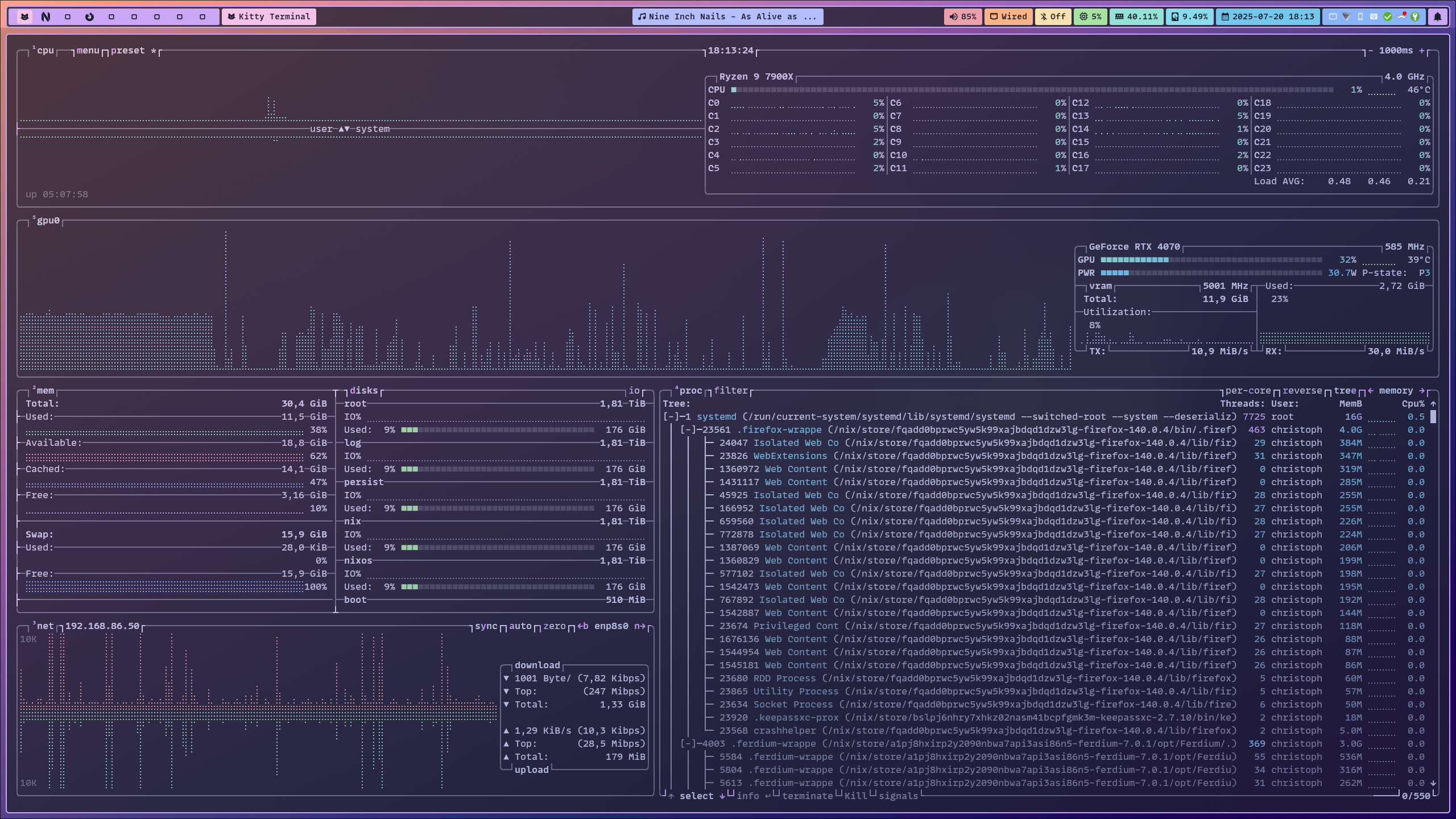This screenshot has width=1456, height=819.
Task: Toggle per-core CPU display in proc
Action: [x=1248, y=391]
